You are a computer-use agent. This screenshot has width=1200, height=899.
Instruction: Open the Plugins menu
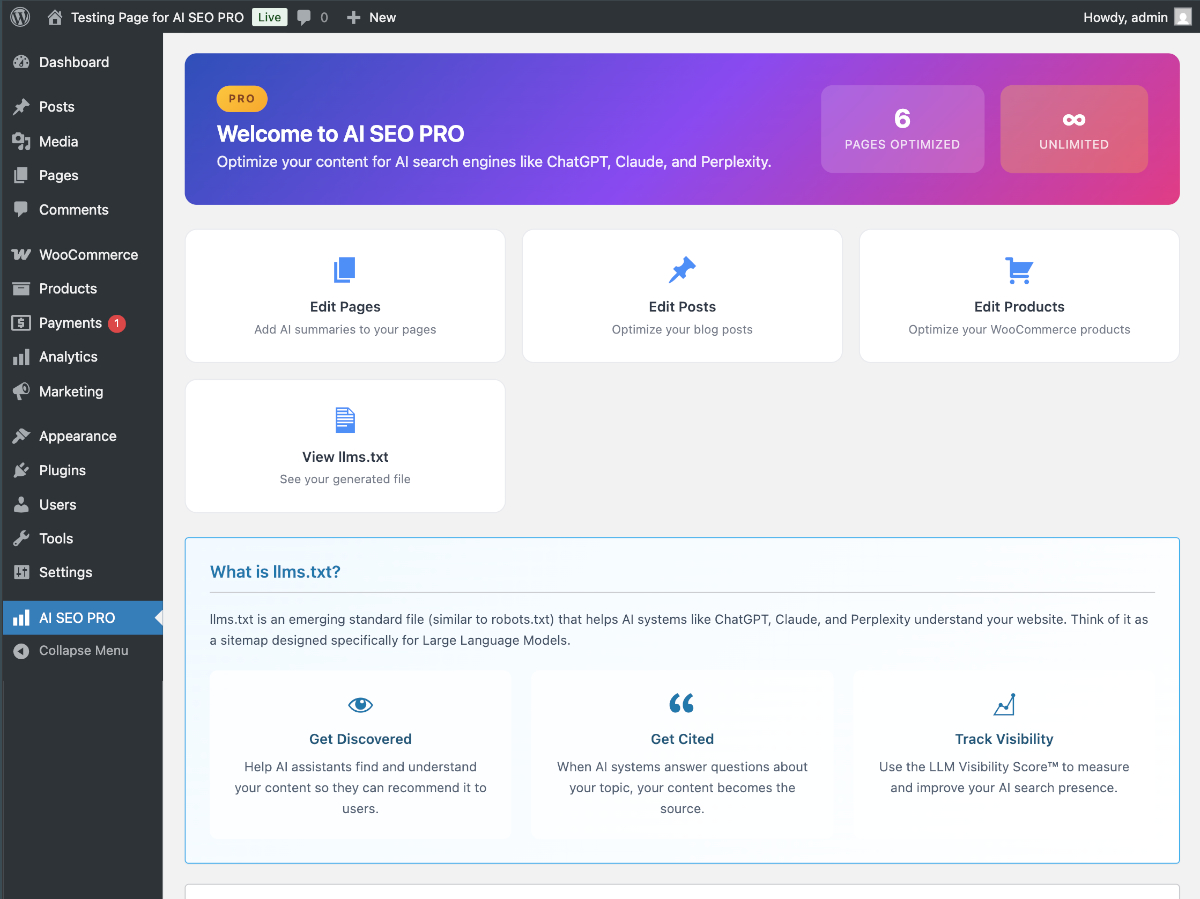point(82,470)
